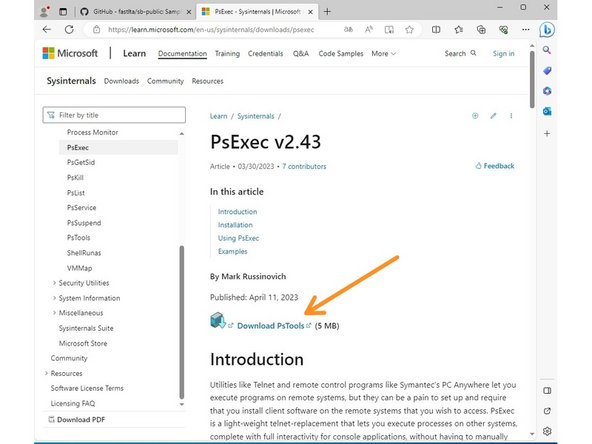
Task: Click the Download PDF button
Action: tap(77, 420)
